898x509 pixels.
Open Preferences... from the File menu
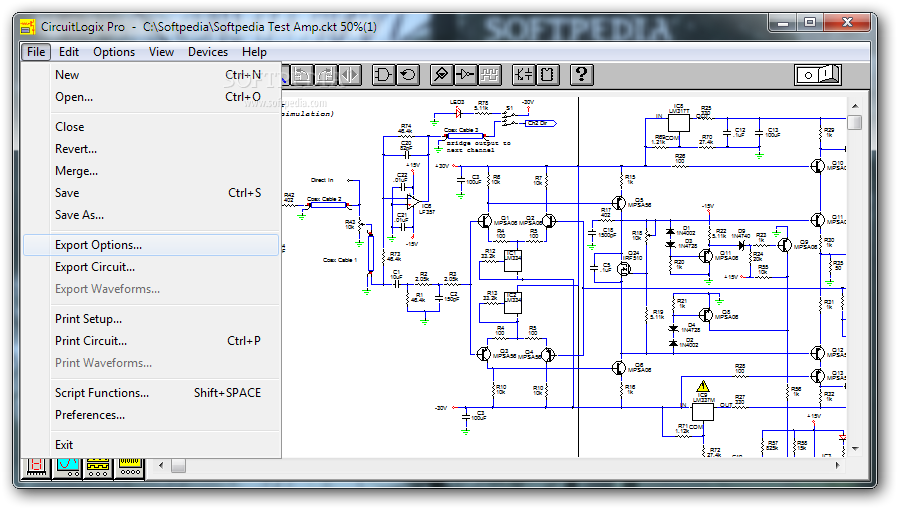(152, 415)
